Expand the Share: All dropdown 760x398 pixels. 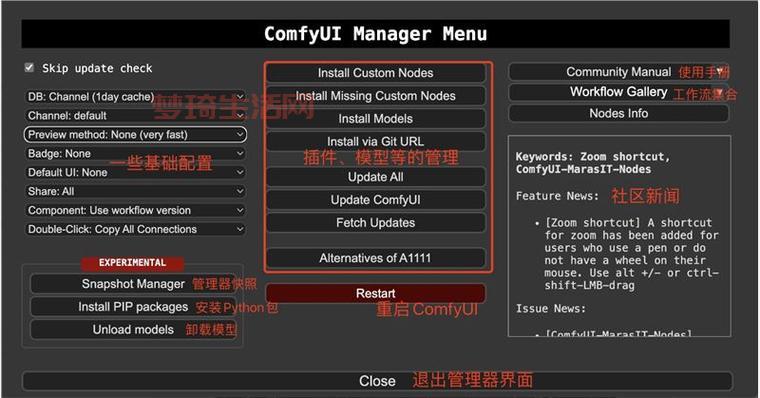click(135, 191)
